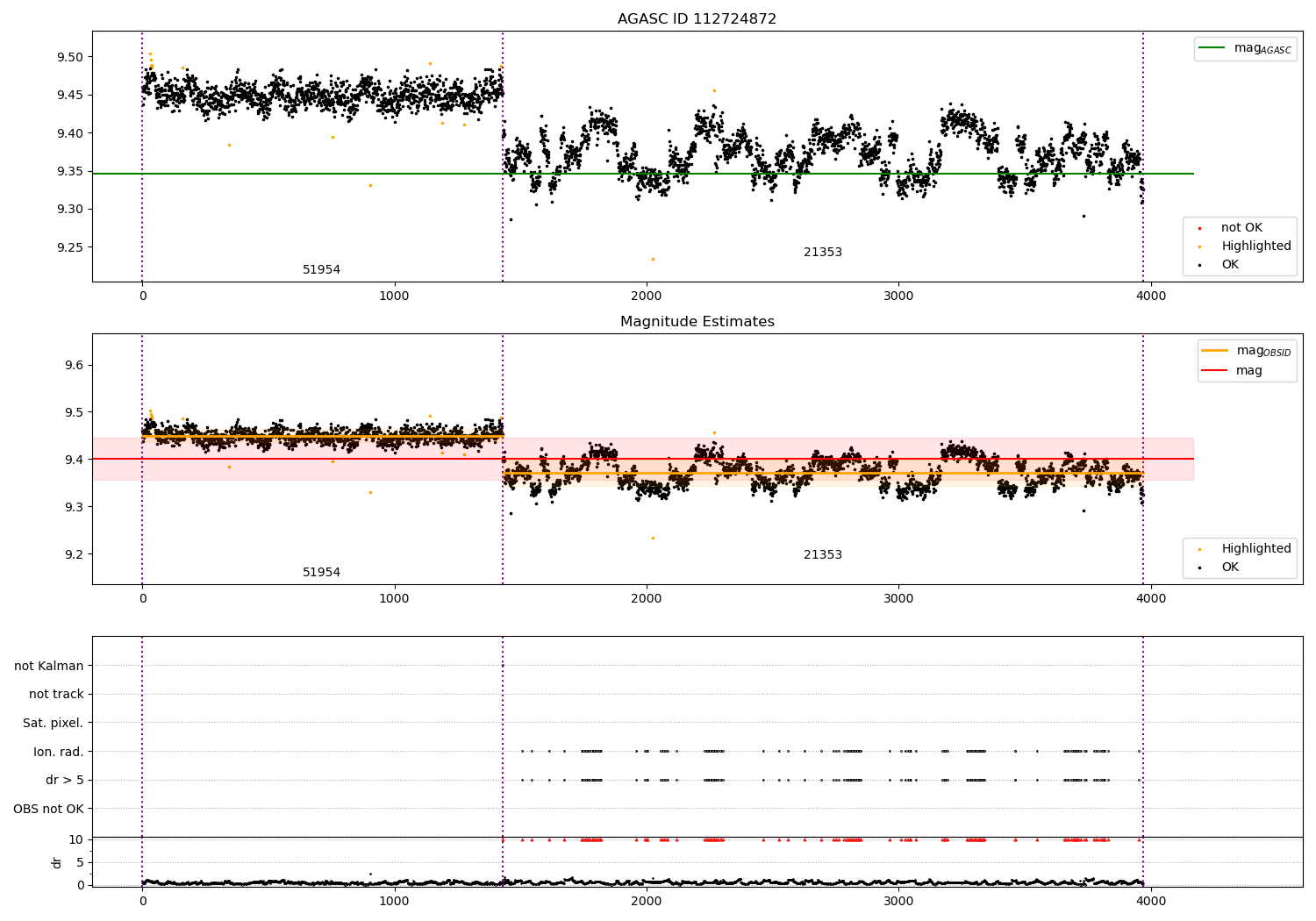Image resolution: width=1316 pixels, height=921 pixels.
Task: Click the 'not track' axis label
Action: 56,695
